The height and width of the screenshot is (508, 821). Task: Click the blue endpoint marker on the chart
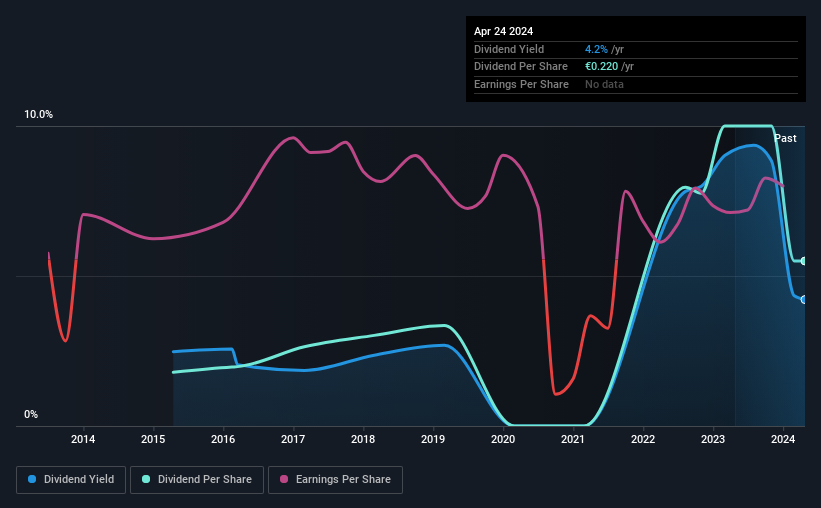click(x=804, y=300)
